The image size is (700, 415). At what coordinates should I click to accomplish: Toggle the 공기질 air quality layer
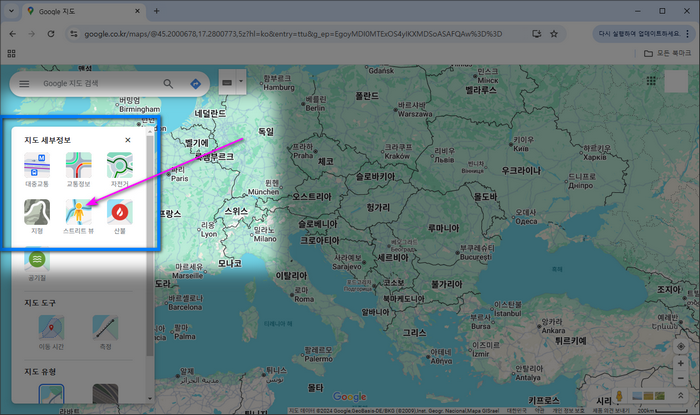pyautogui.click(x=37, y=264)
